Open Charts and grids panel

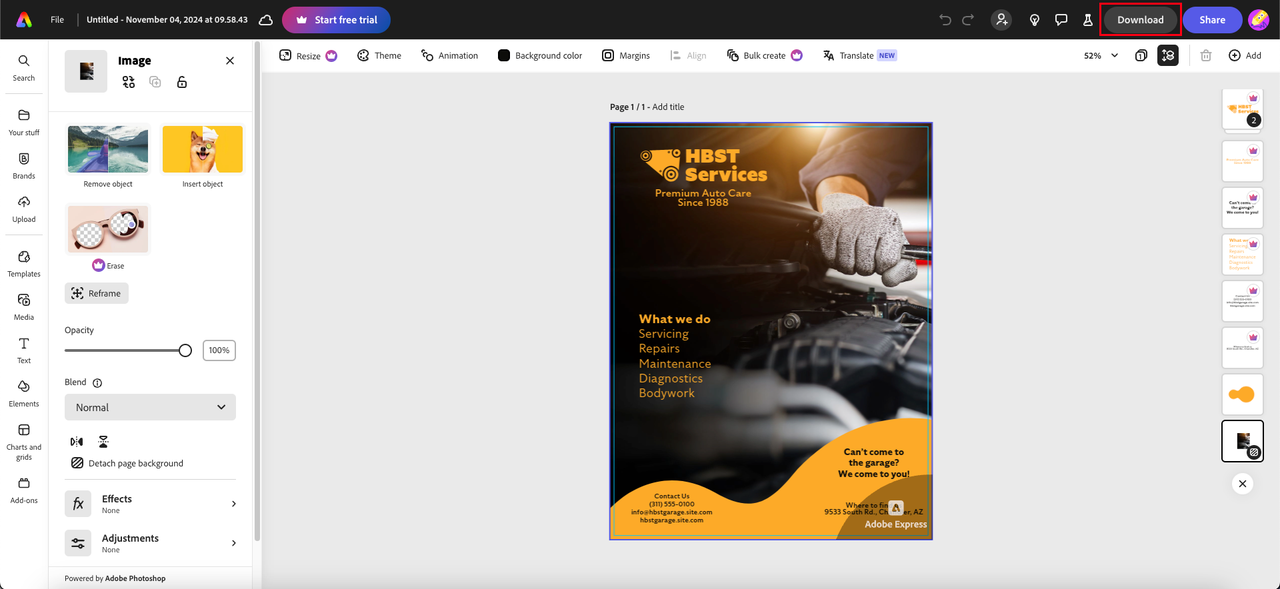(x=24, y=441)
